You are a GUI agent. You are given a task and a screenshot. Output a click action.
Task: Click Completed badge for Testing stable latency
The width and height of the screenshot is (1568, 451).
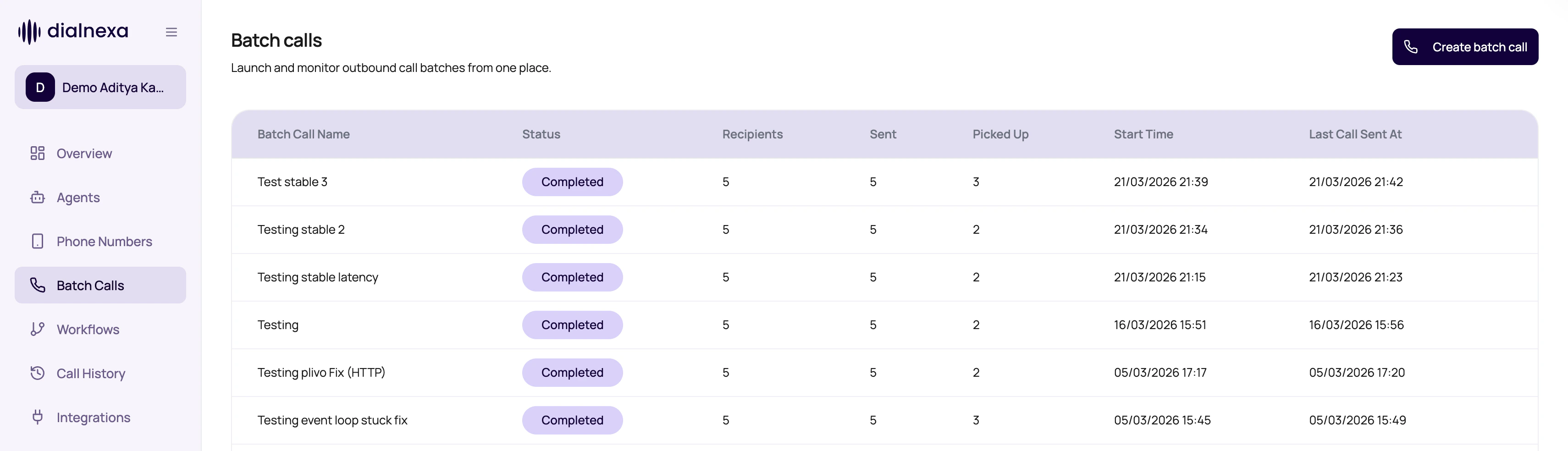[572, 277]
